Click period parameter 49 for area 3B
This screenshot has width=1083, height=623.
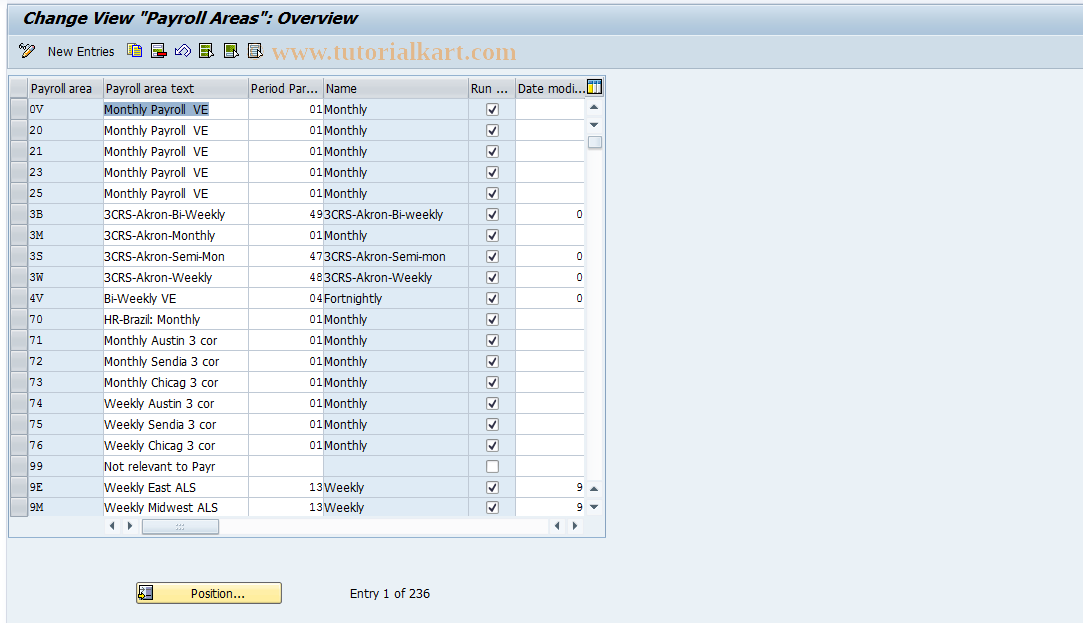pyautogui.click(x=286, y=214)
